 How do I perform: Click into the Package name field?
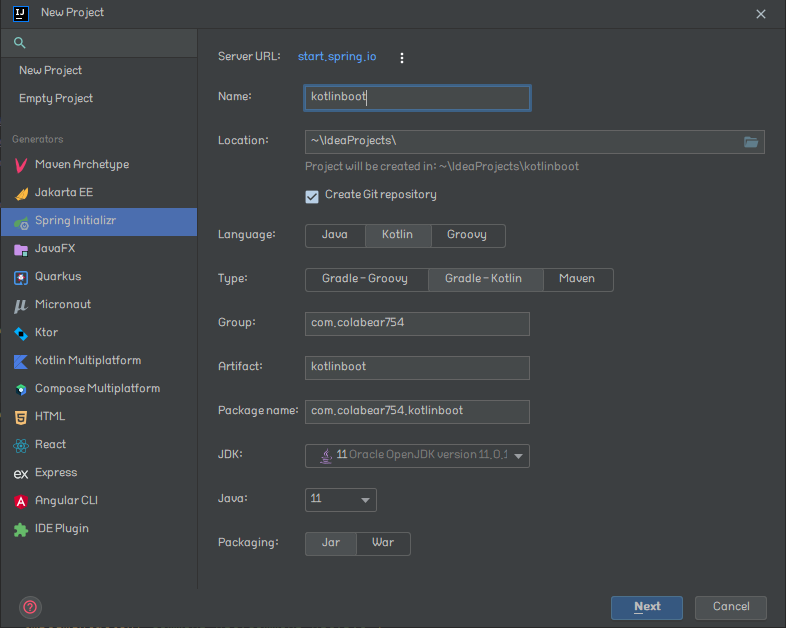click(417, 412)
